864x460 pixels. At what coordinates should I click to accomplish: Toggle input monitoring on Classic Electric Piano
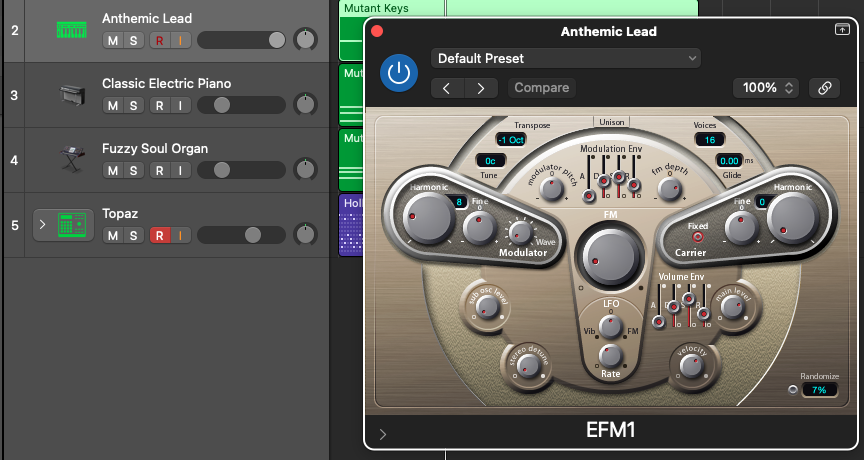tap(180, 105)
